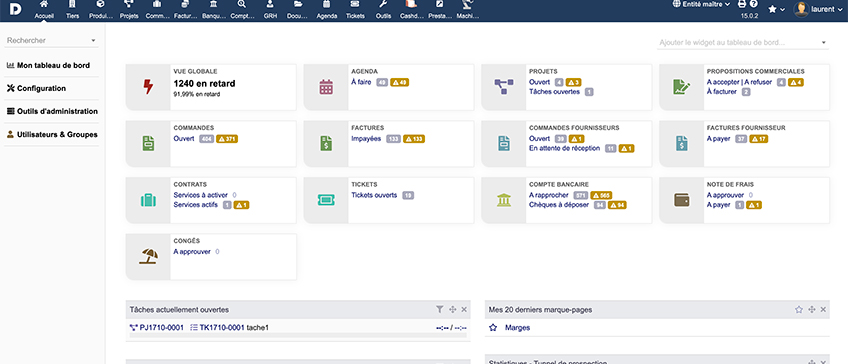Open the Tickets ouverts link
Image resolution: width=848 pixels, height=364 pixels.
tap(374, 195)
